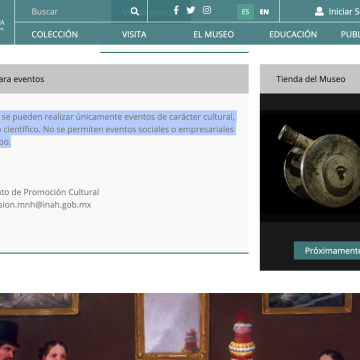Open the museum's Instagram page
This screenshot has width=360, height=360.
click(207, 10)
